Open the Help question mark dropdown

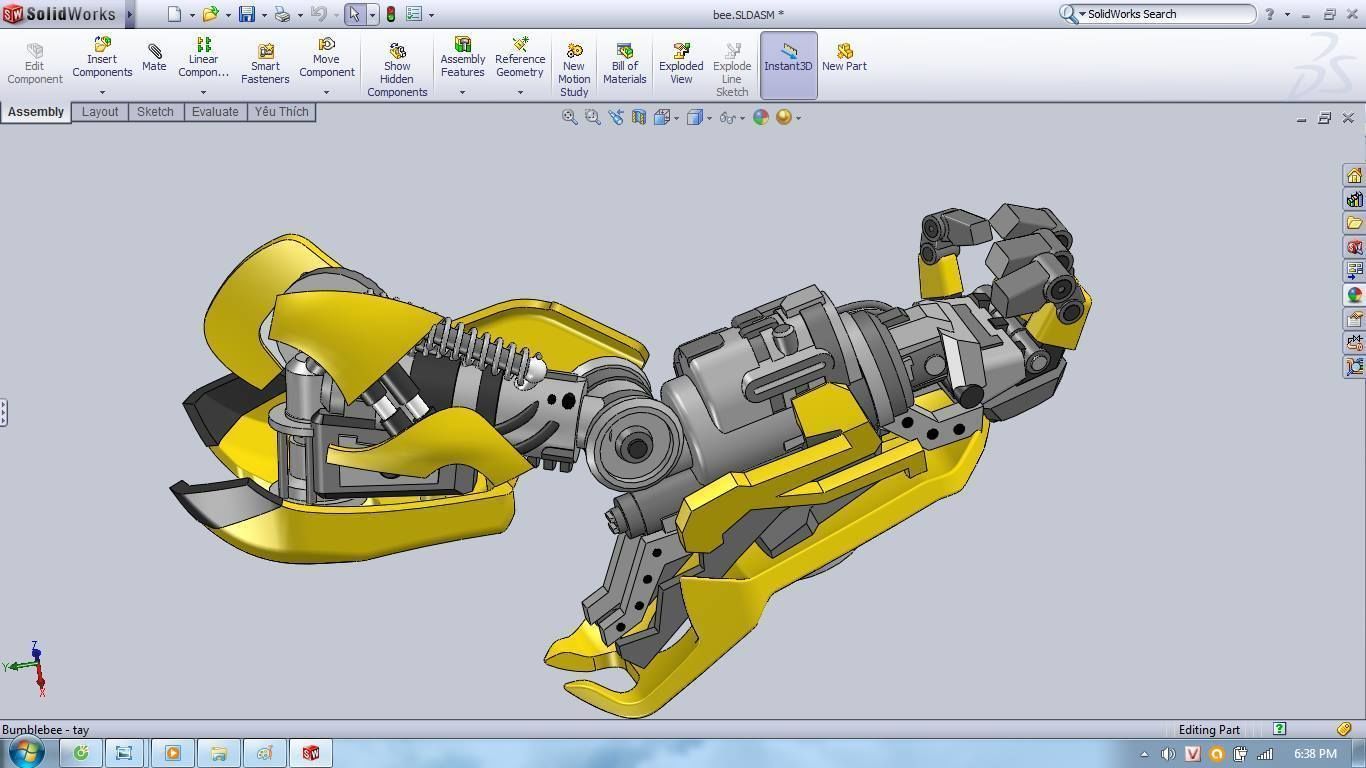click(1287, 14)
